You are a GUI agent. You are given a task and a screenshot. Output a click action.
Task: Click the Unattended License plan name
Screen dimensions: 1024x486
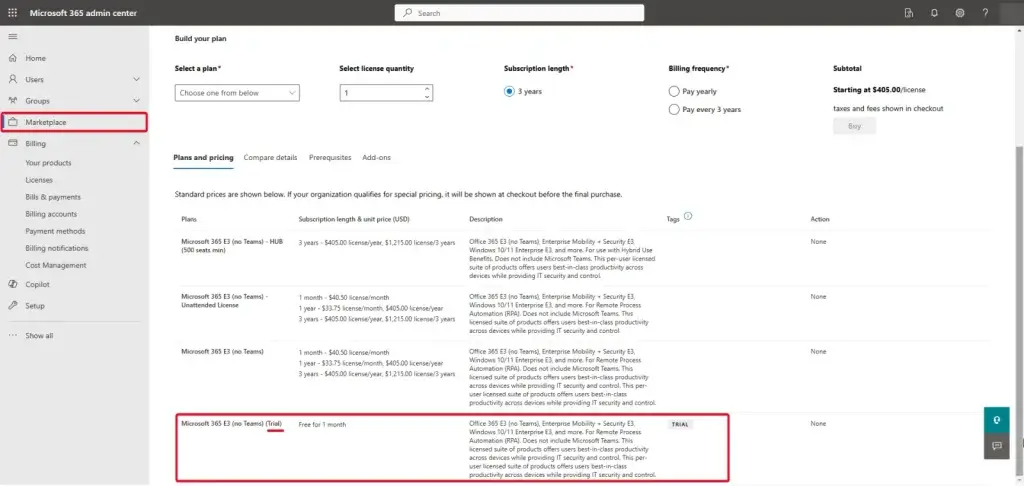tap(224, 300)
